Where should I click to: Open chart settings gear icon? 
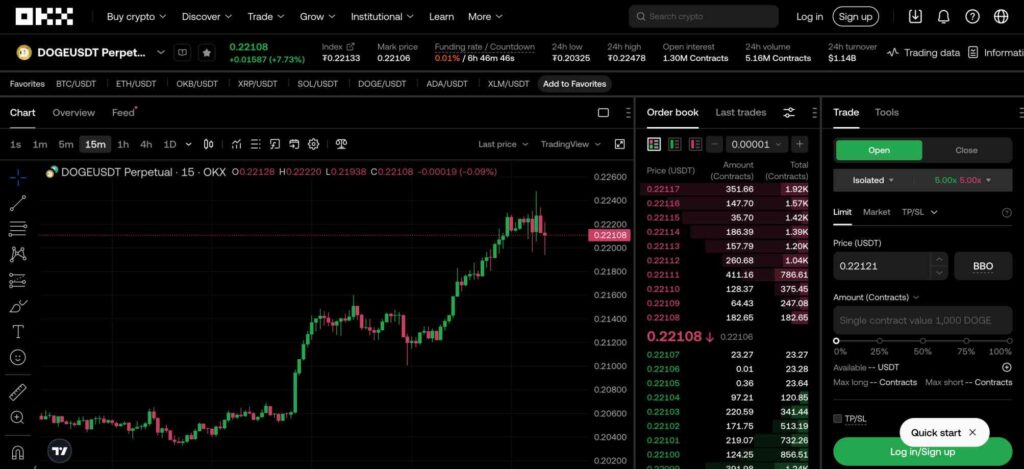[x=313, y=144]
